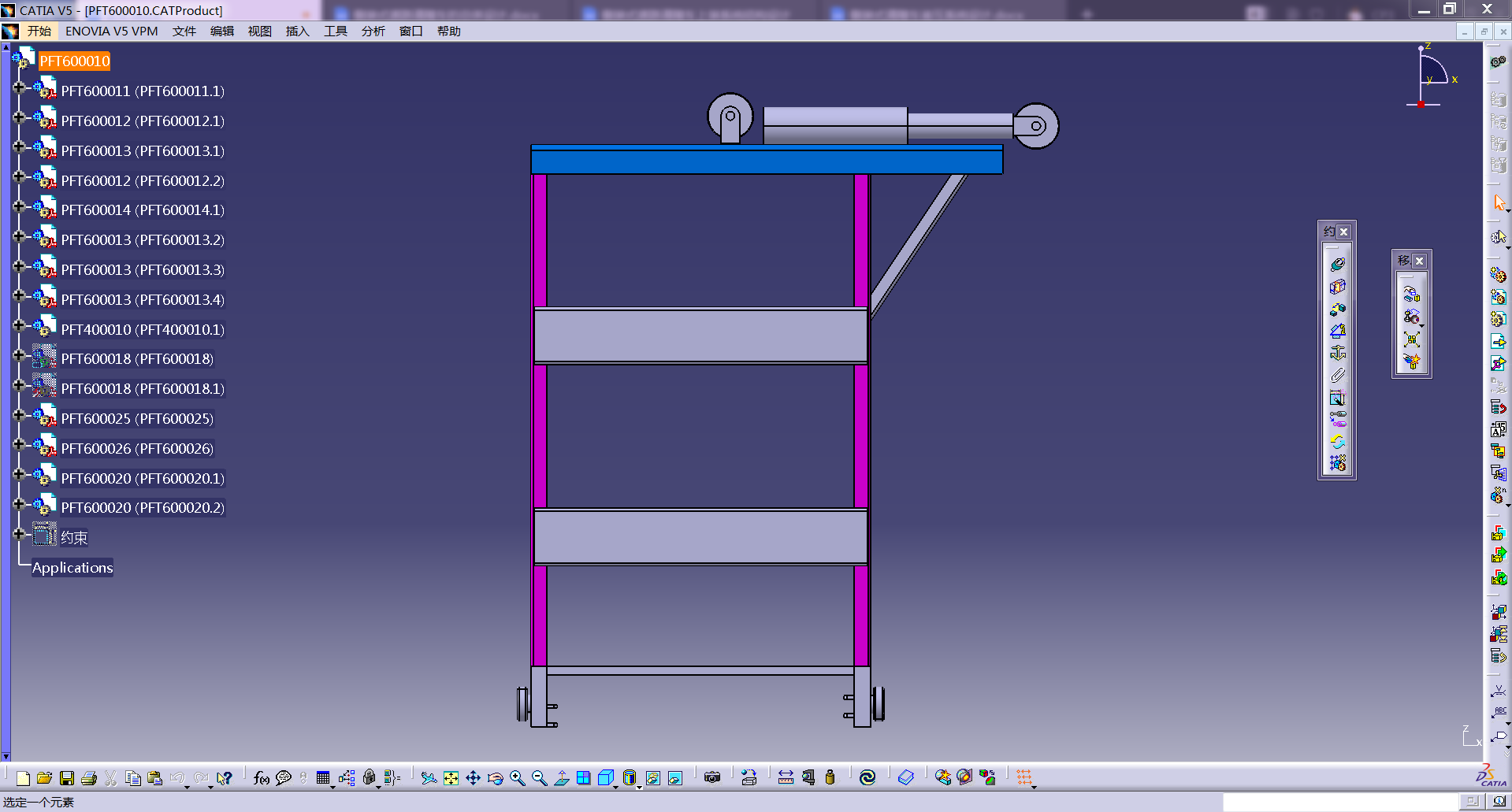Click the Measure Between ruler icon
Screen dimensions: 1512x812
coord(786,778)
